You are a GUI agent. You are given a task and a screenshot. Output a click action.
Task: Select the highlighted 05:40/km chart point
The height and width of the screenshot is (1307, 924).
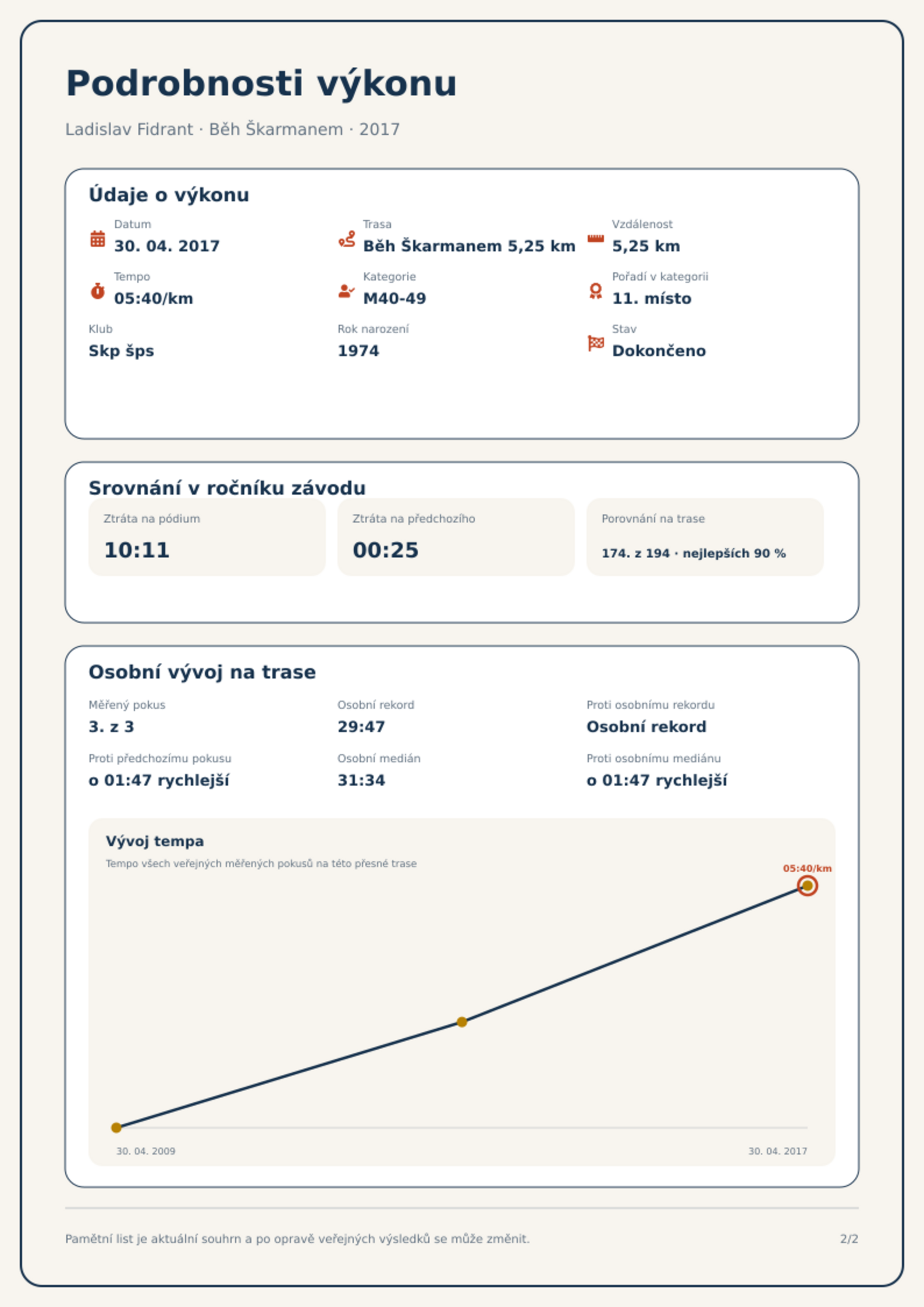pos(807,886)
